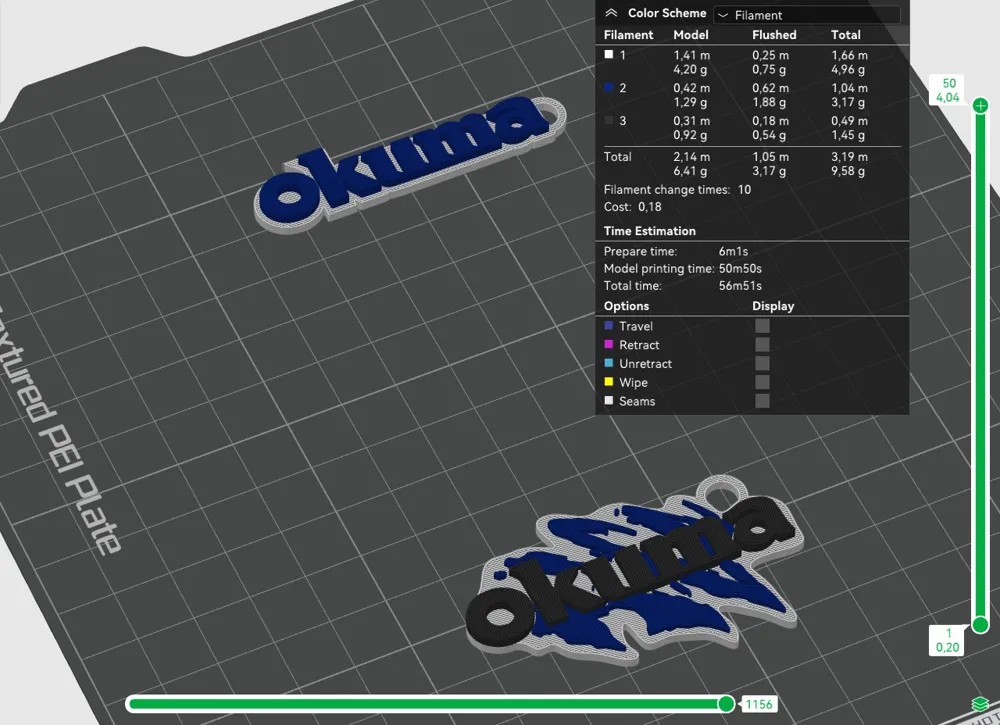Click the Seams white legend icon

tap(609, 400)
